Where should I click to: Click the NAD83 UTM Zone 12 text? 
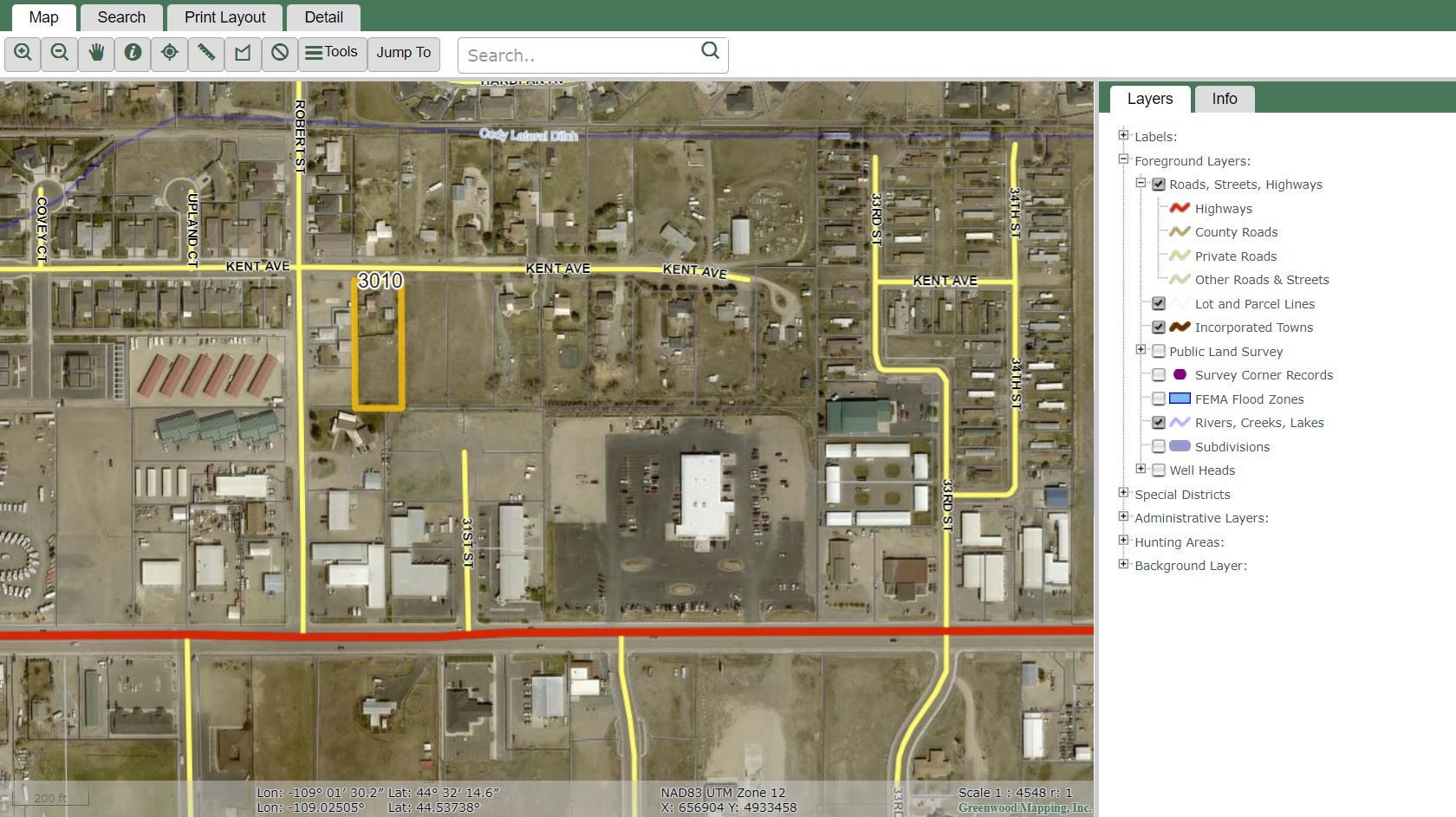click(x=723, y=793)
